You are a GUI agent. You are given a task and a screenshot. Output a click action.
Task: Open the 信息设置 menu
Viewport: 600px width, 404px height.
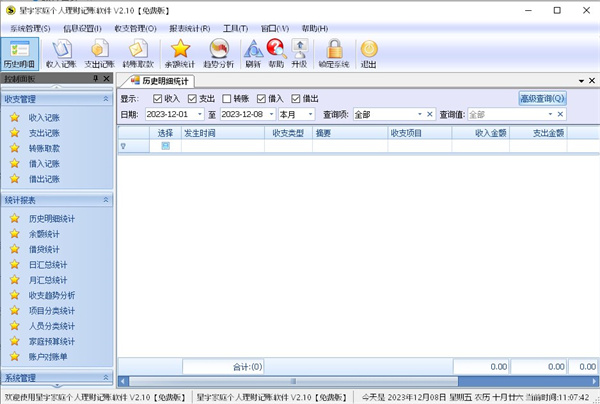(82, 28)
